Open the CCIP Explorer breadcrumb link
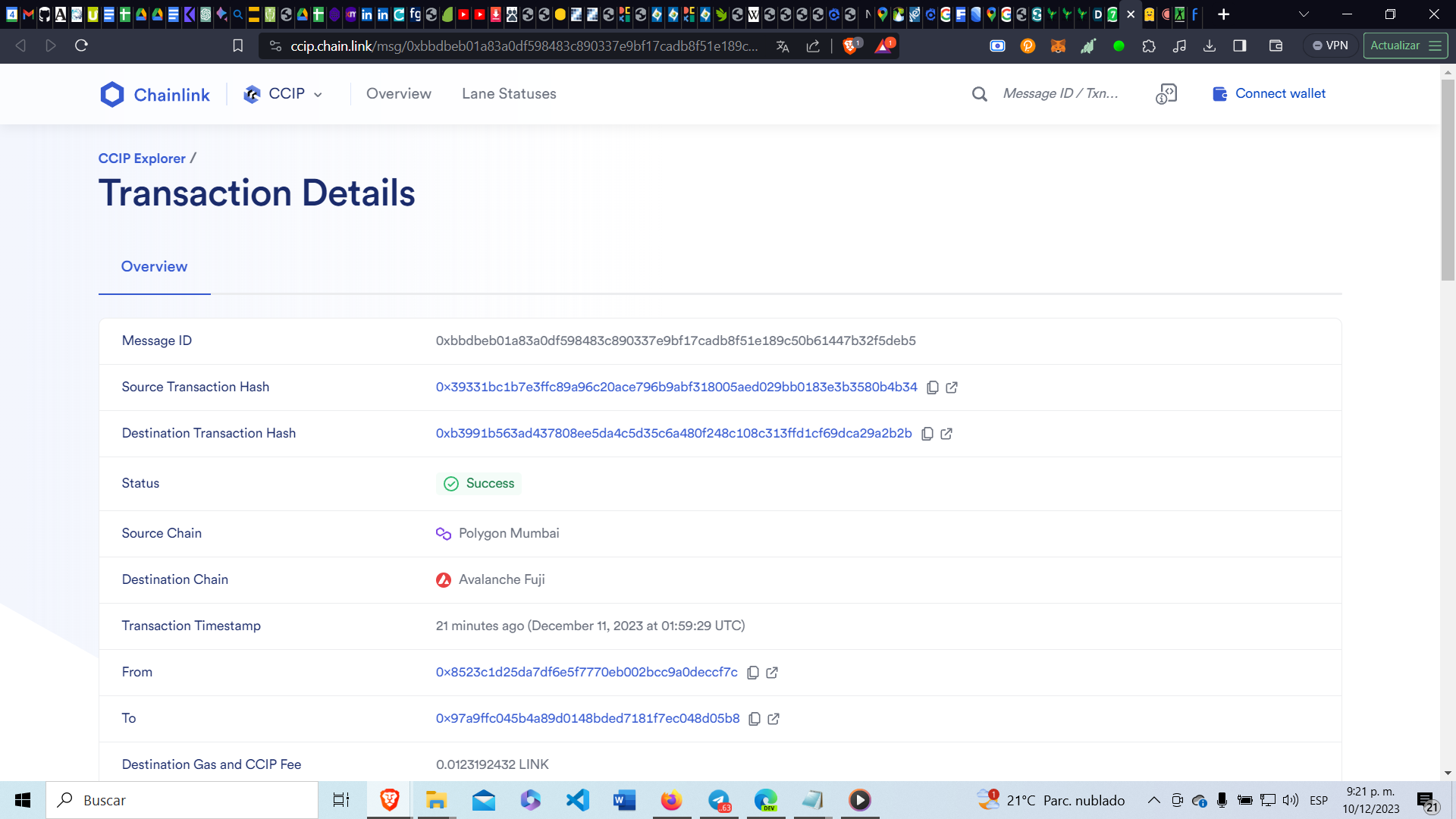1456x819 pixels. tap(142, 158)
